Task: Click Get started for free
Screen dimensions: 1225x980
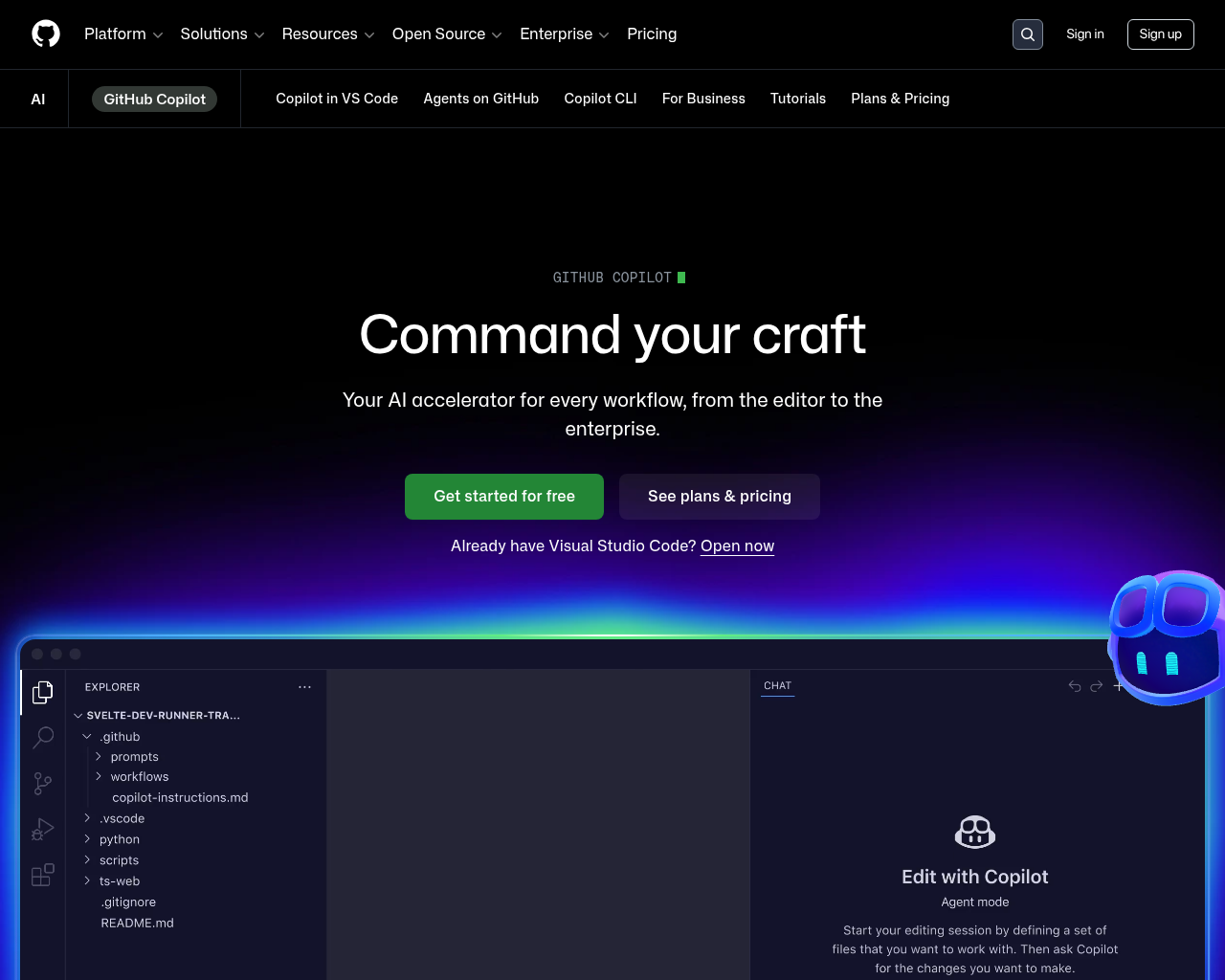Action: [503, 496]
